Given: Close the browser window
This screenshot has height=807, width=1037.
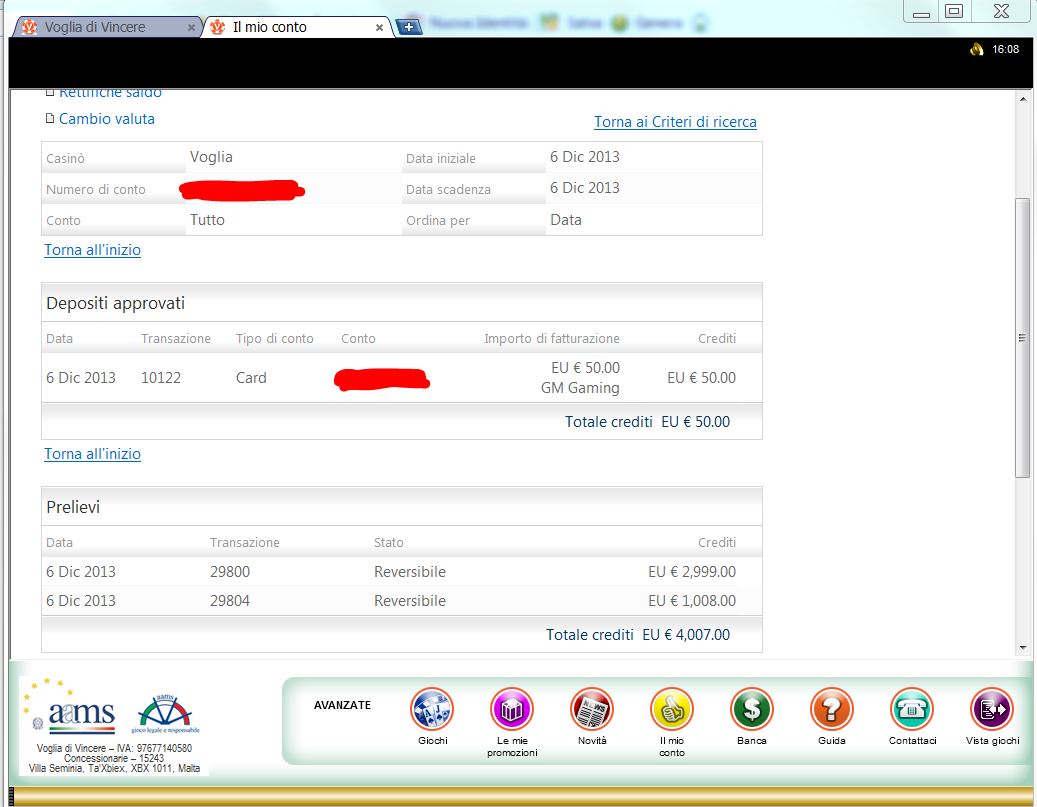Looking at the screenshot, I should click(1001, 11).
